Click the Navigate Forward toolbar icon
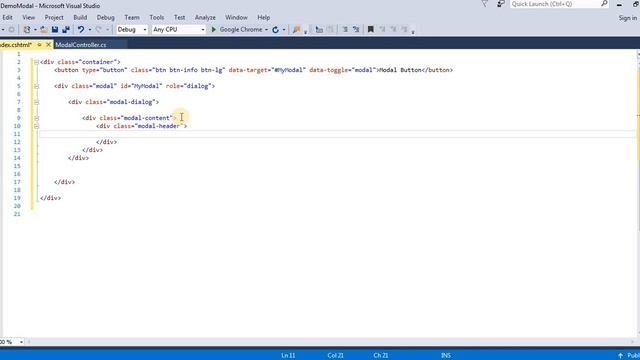The width and height of the screenshot is (640, 360). (x=11, y=29)
